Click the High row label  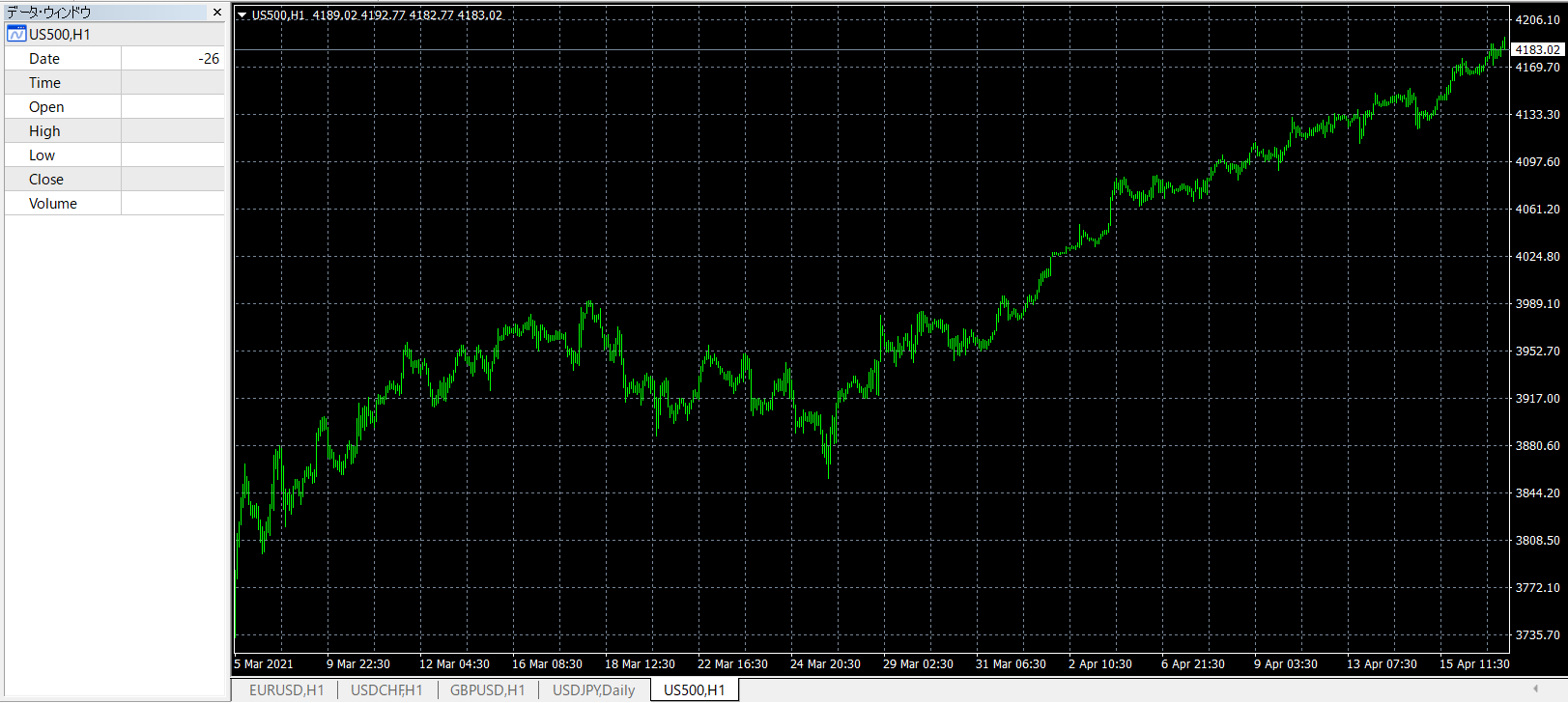44,131
